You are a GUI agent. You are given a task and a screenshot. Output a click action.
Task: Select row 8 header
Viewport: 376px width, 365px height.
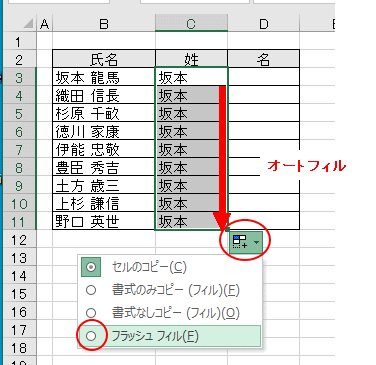(x=19, y=167)
